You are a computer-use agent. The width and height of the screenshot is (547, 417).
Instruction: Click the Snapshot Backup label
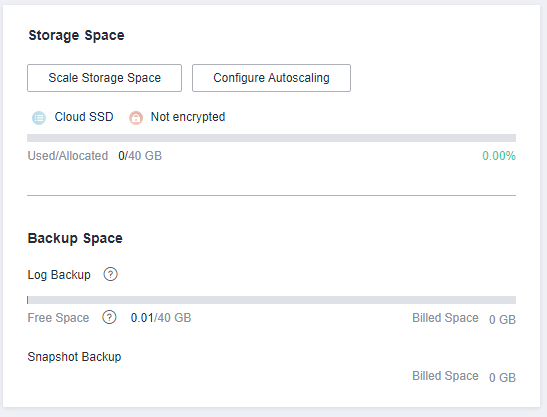[74, 357]
